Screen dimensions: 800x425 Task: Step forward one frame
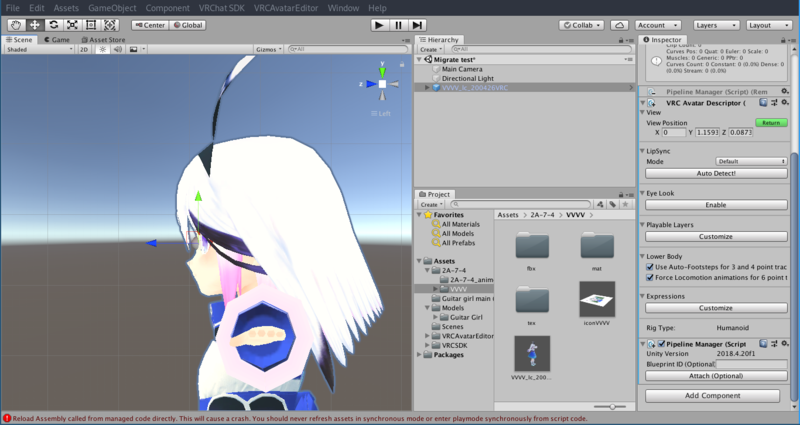click(x=417, y=25)
